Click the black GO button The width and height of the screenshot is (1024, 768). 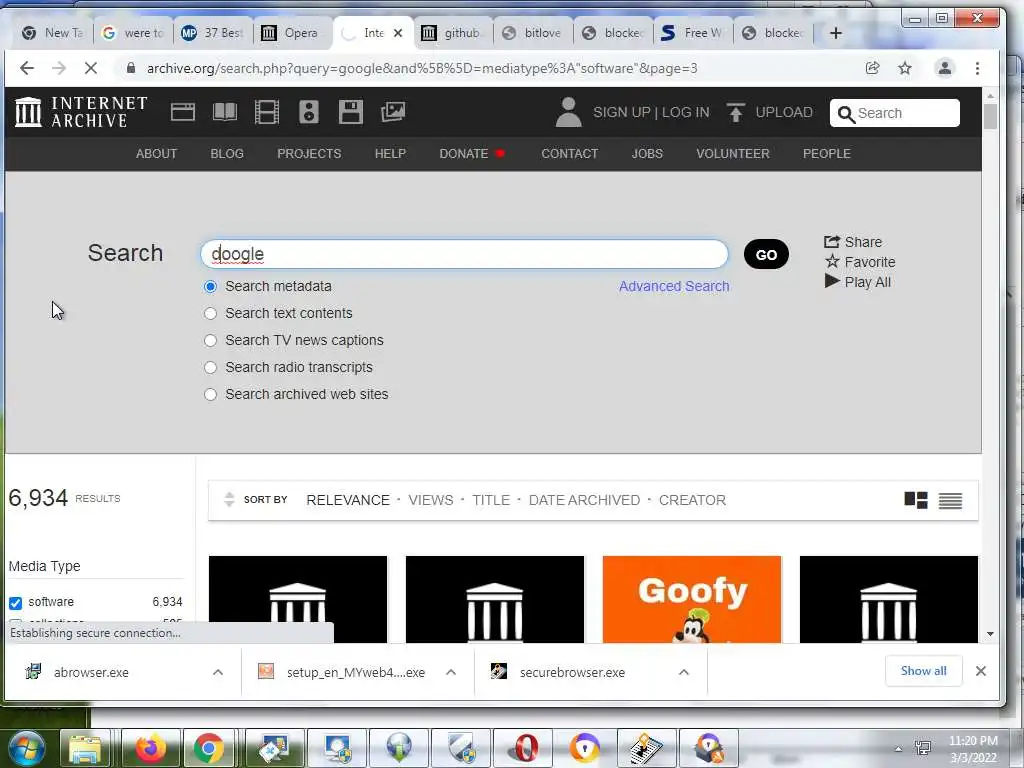click(x=766, y=254)
